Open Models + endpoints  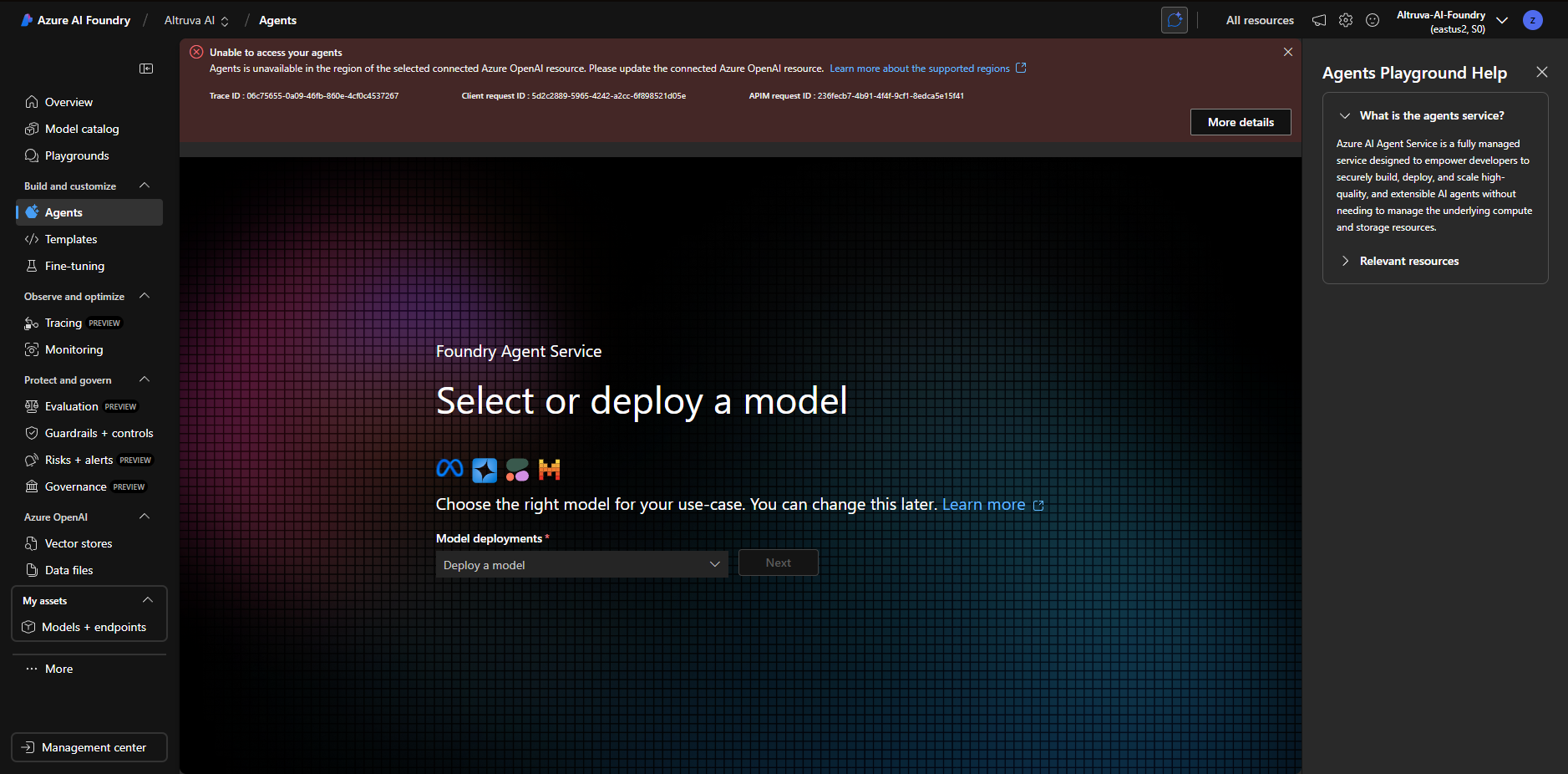pos(89,627)
